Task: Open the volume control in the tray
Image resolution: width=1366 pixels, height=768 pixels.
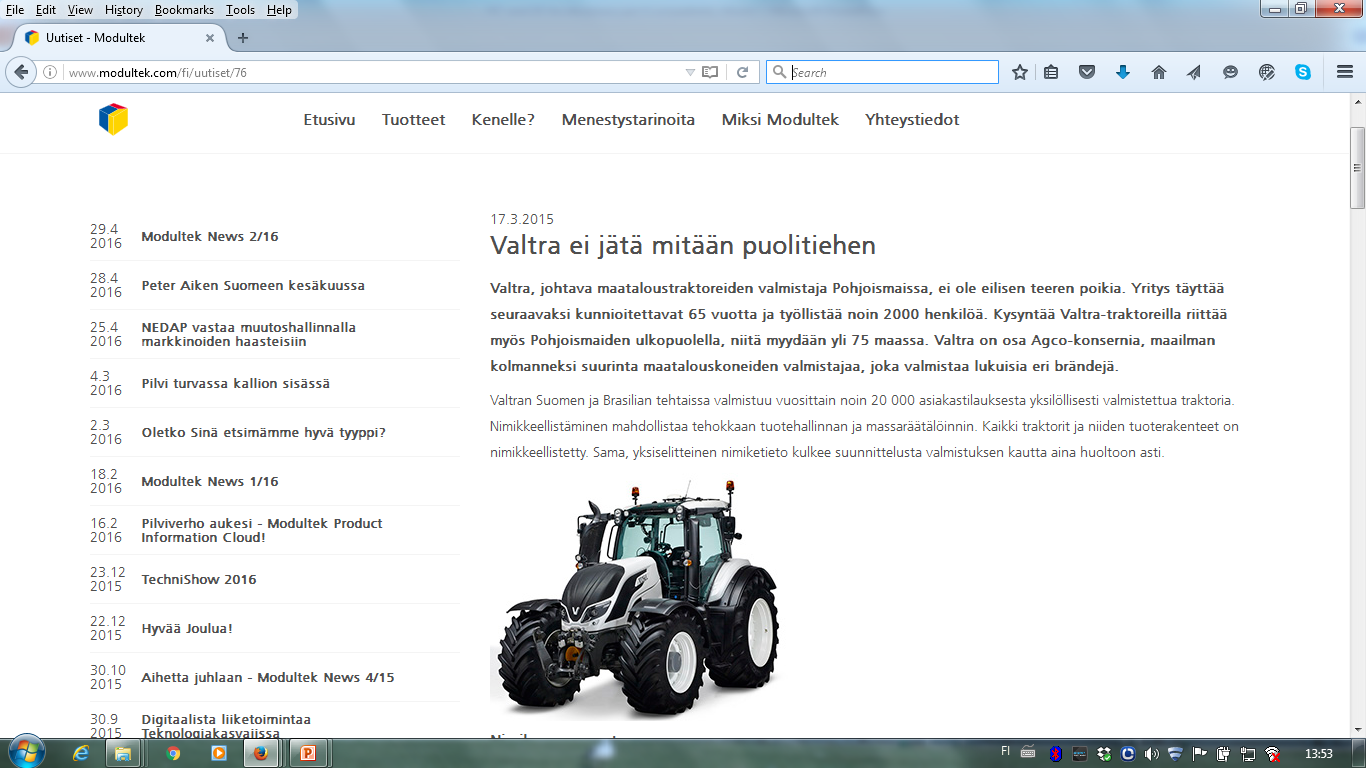Action: [1152, 753]
